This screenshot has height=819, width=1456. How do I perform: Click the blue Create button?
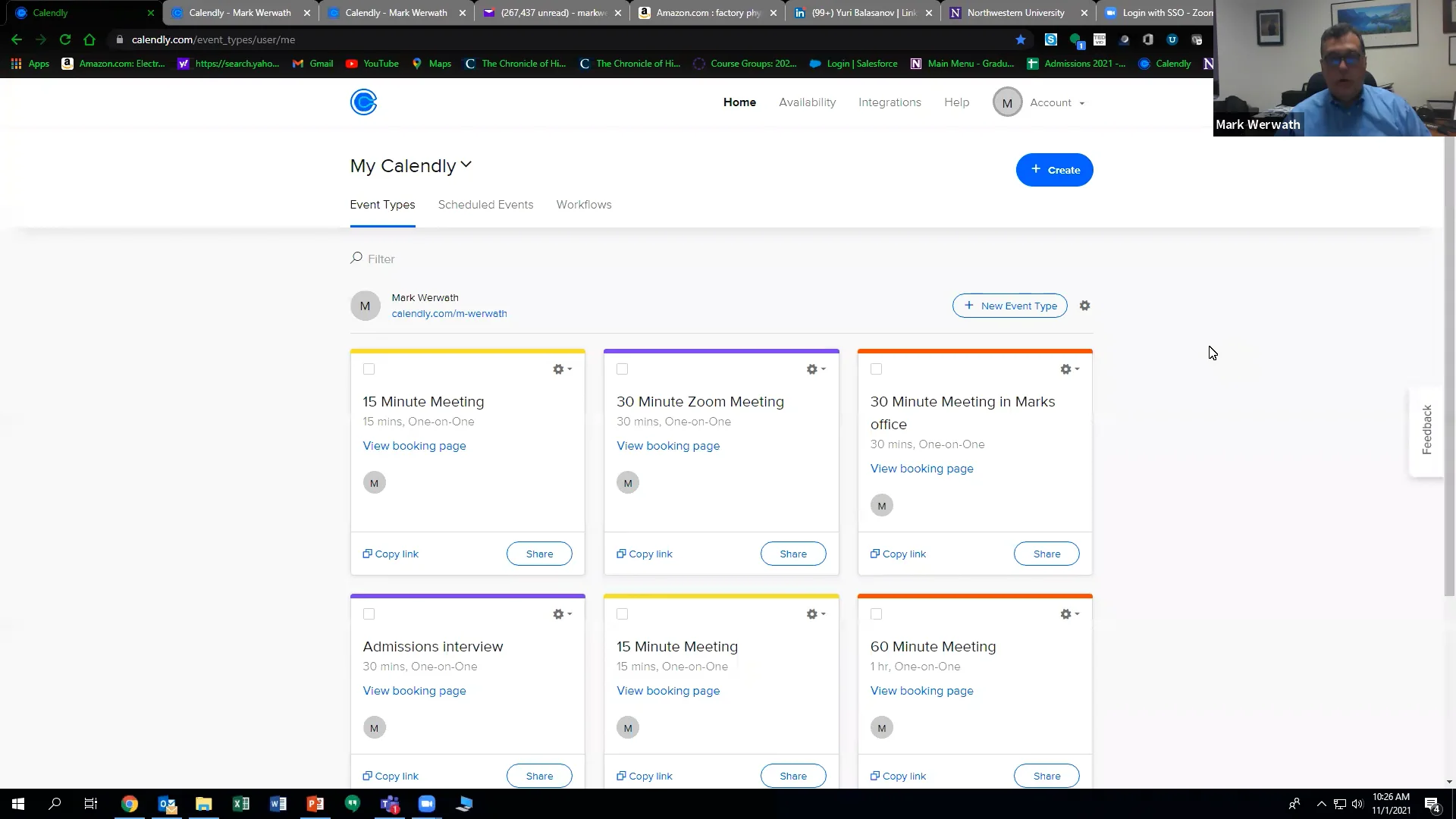click(1054, 170)
